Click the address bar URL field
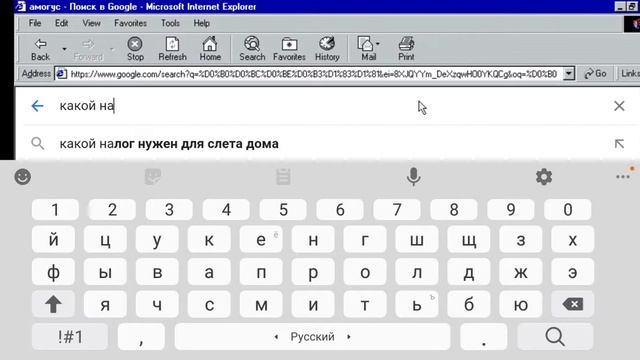The width and height of the screenshot is (640, 360). click(313, 74)
